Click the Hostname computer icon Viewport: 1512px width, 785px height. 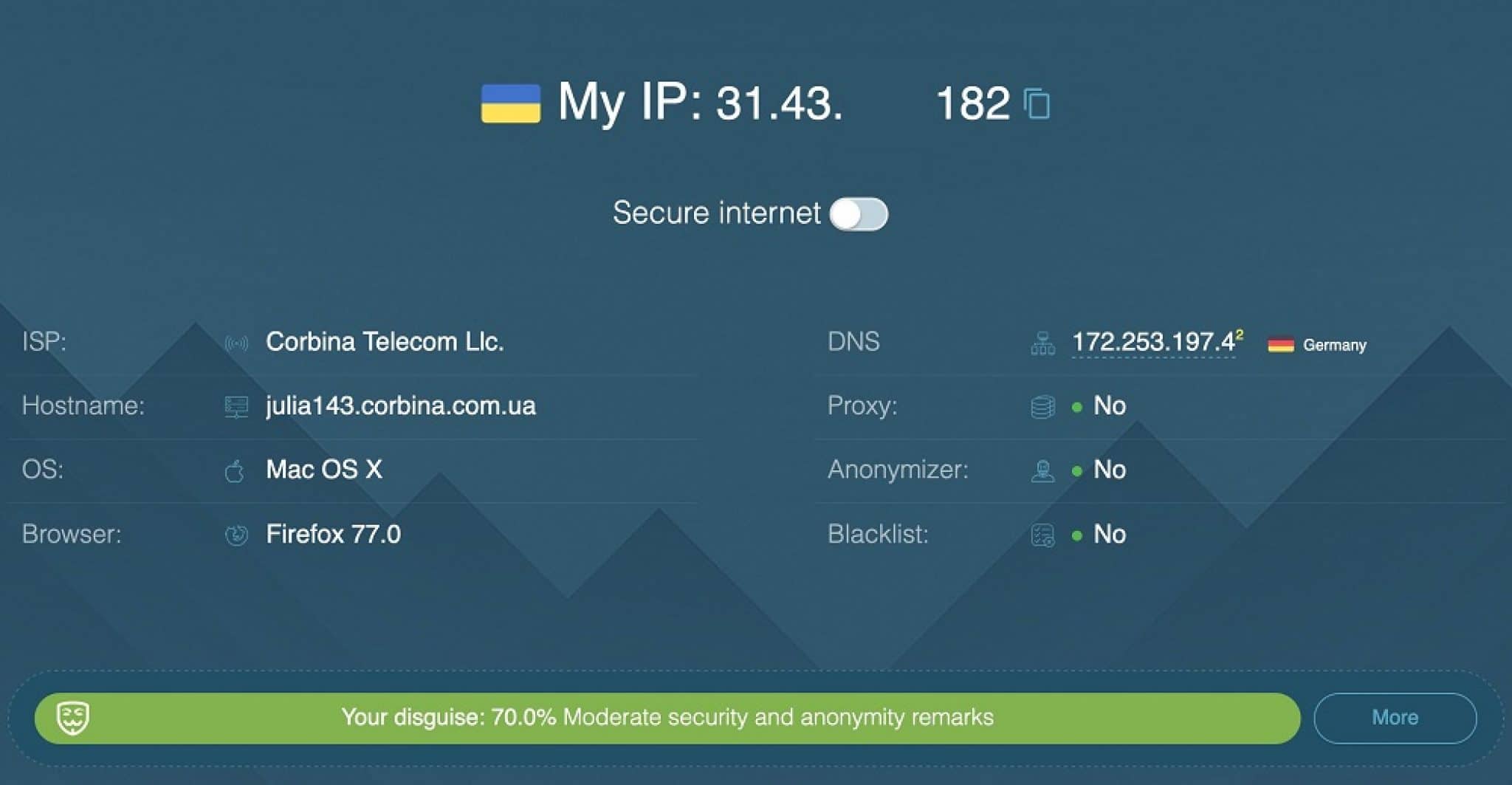click(236, 407)
